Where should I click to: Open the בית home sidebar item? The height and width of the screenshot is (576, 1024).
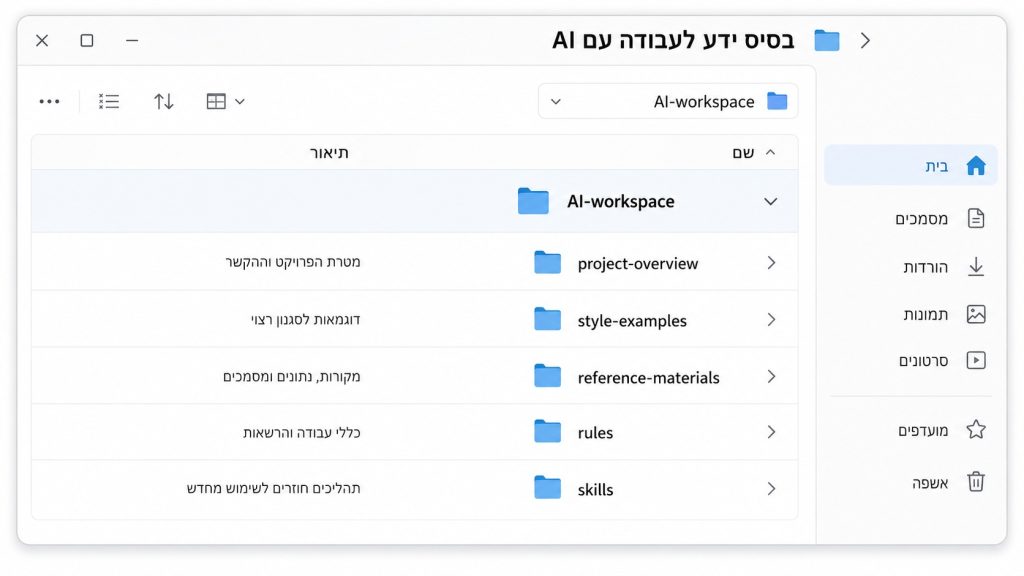911,165
